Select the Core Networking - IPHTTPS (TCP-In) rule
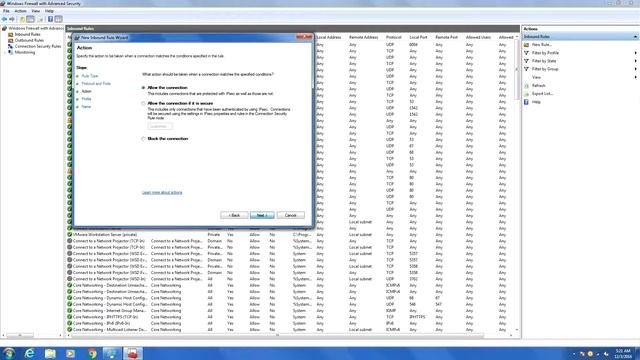Image resolution: width=640 pixels, height=360 pixels. pos(105,317)
